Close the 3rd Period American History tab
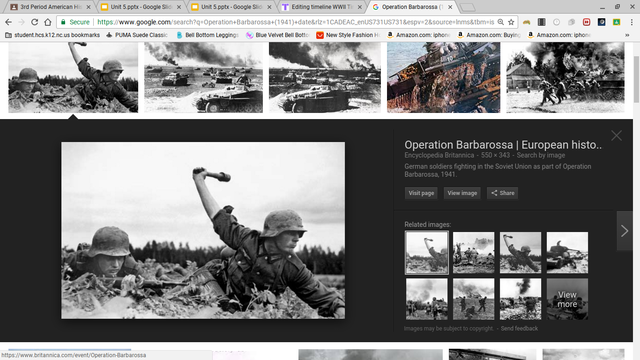The image size is (640, 360). 89,7
